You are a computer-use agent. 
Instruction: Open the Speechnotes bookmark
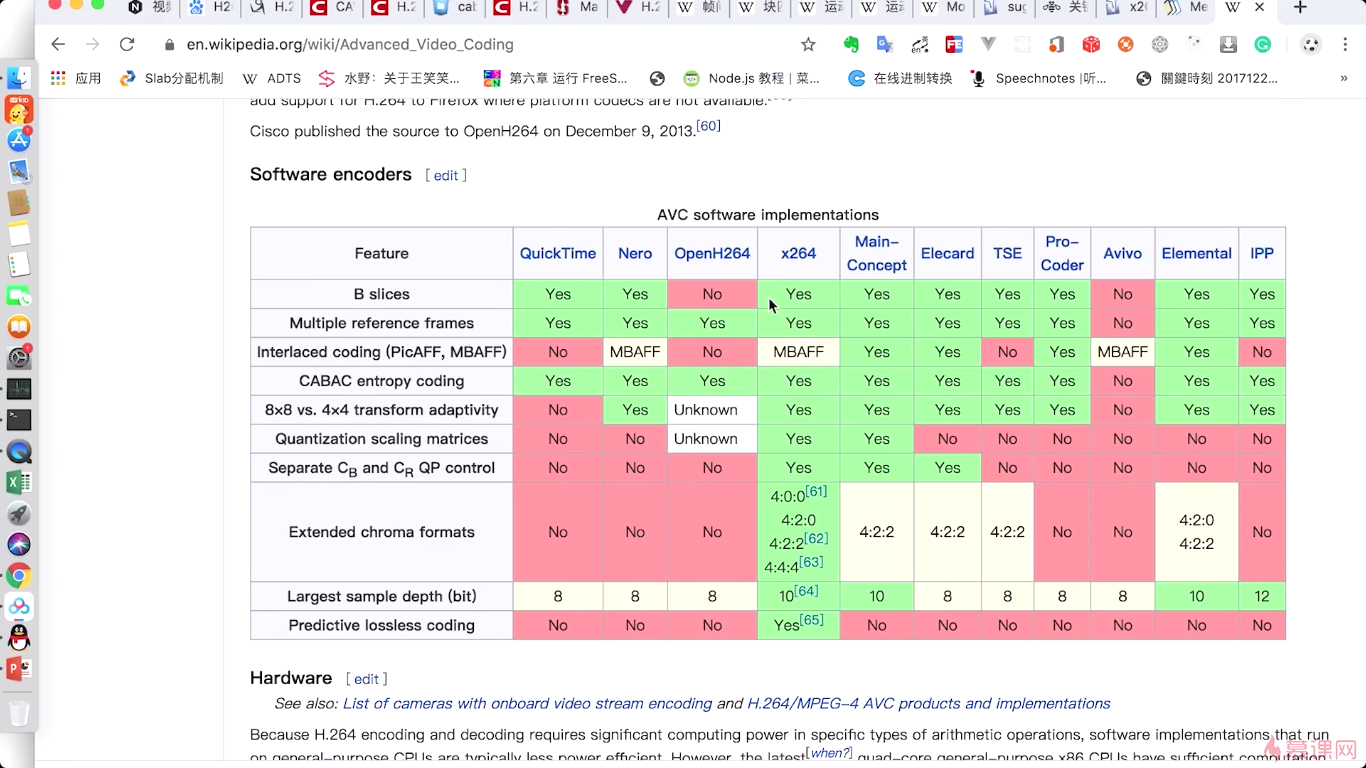(1039, 78)
